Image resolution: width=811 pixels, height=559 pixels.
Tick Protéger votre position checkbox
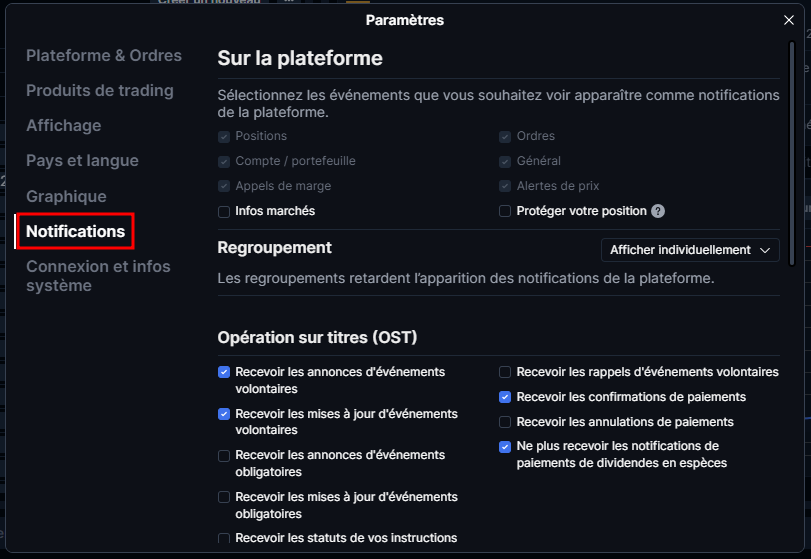click(x=505, y=211)
